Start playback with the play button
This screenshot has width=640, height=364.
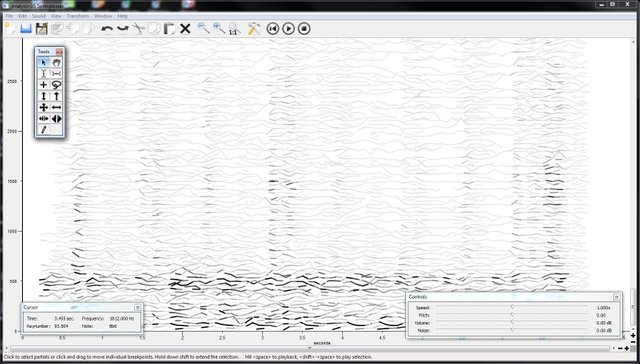288,29
